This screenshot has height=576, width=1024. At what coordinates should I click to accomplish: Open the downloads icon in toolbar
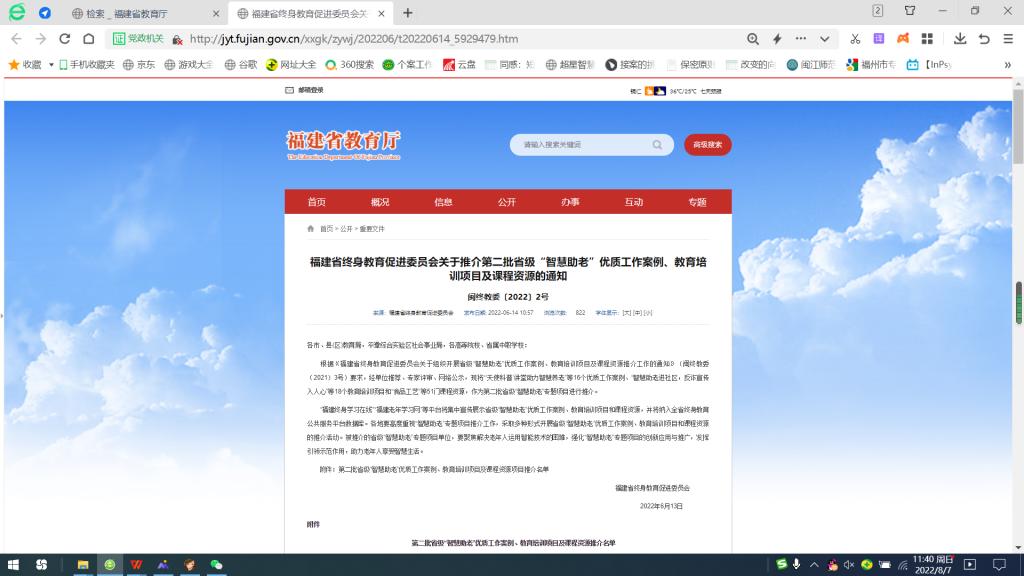960,39
